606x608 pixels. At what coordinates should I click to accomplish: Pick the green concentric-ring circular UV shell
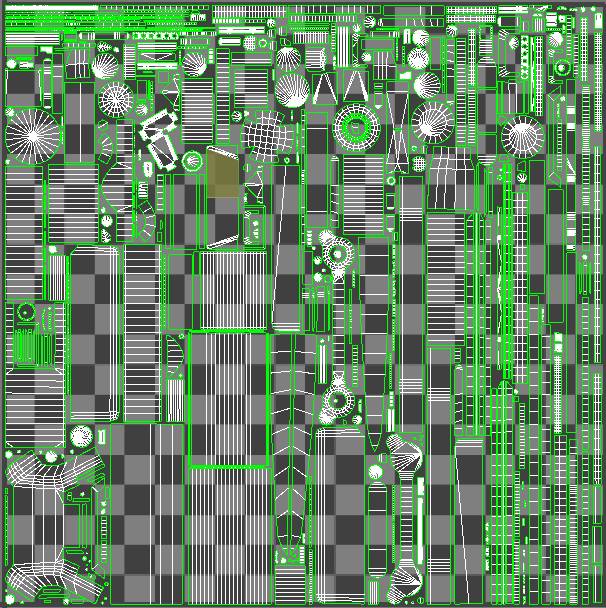(x=356, y=126)
